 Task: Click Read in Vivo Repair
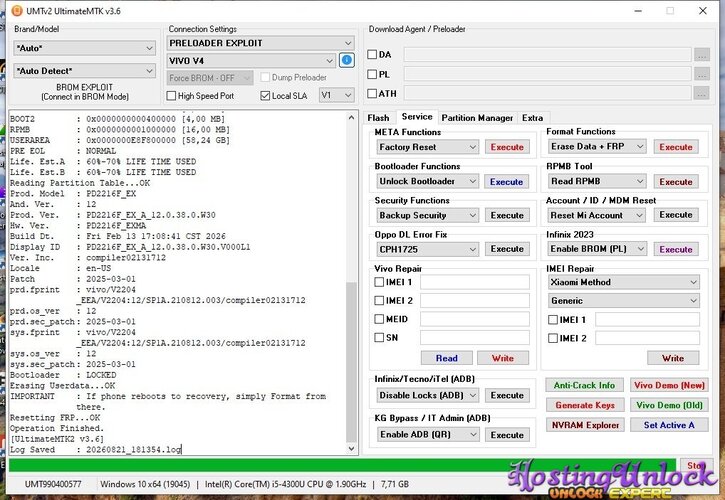447,358
